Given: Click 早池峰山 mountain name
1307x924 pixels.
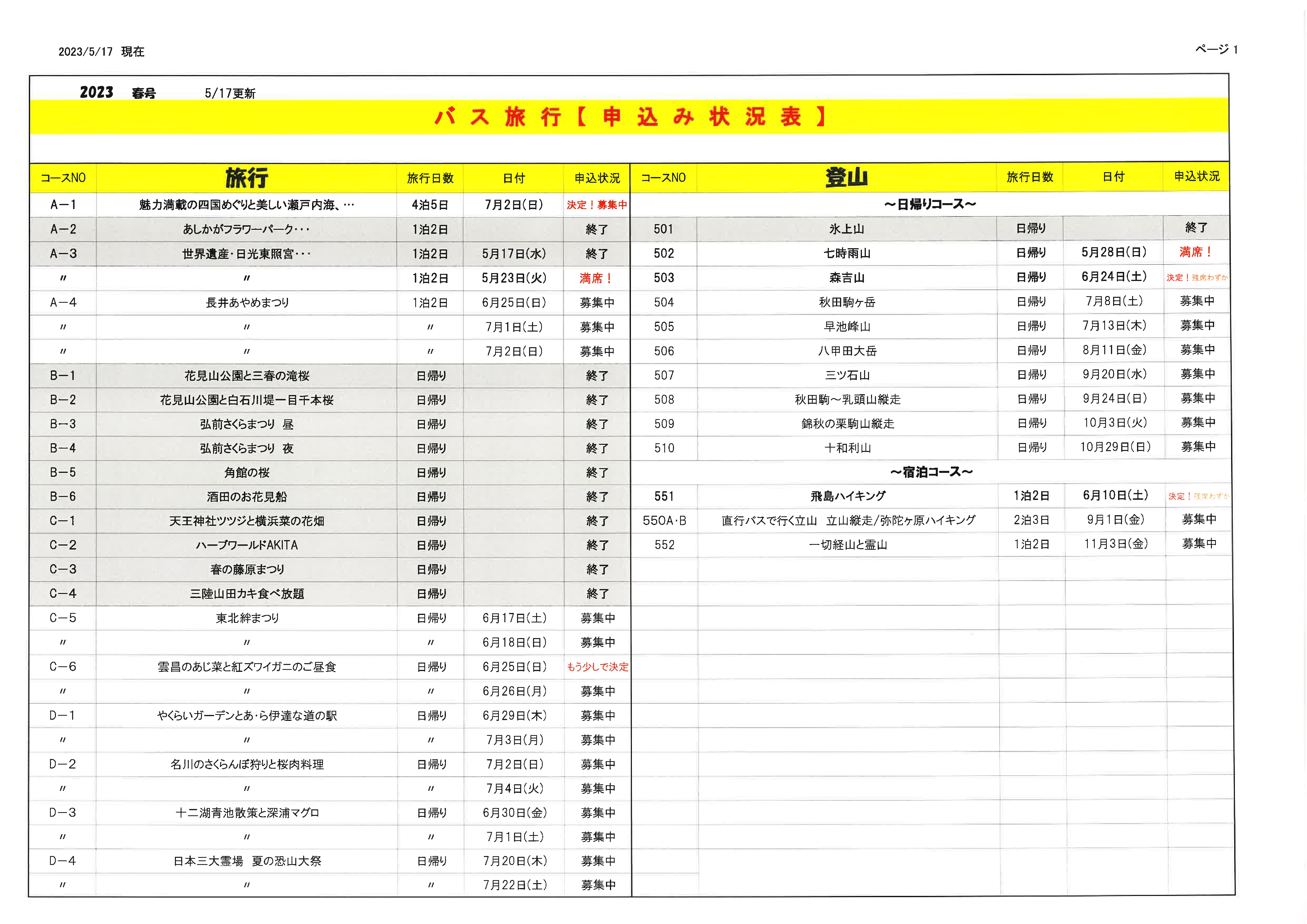Looking at the screenshot, I should coord(847,327).
